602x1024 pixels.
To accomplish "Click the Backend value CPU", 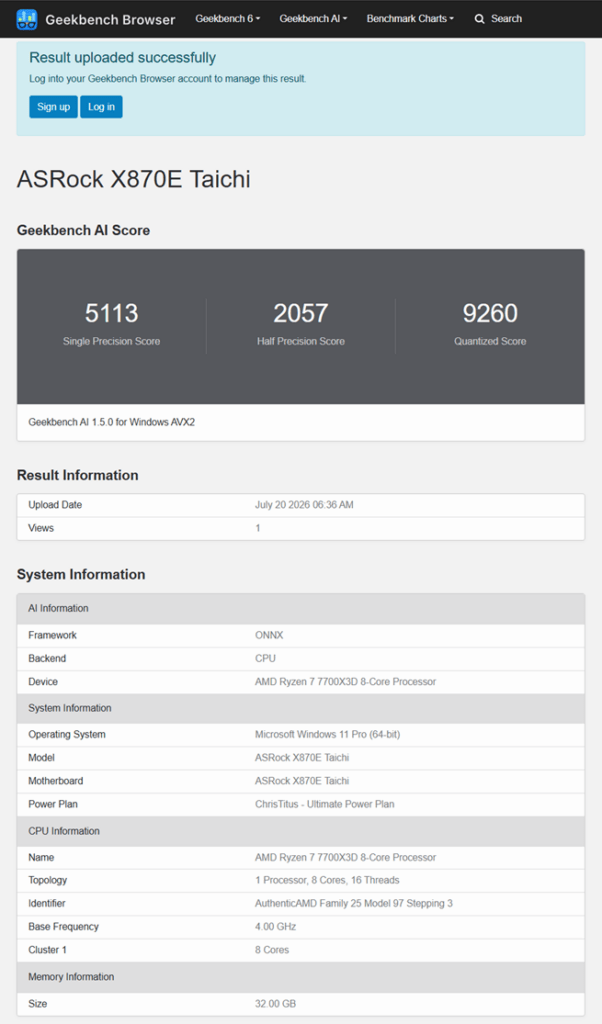I will point(265,658).
